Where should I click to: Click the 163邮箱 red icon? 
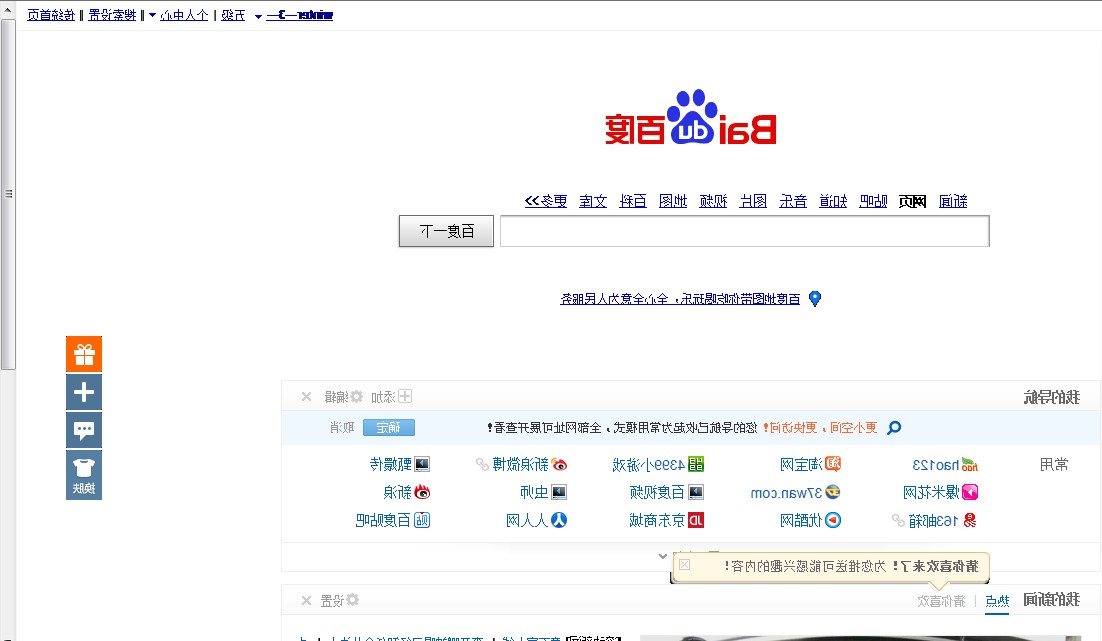[x=970, y=520]
